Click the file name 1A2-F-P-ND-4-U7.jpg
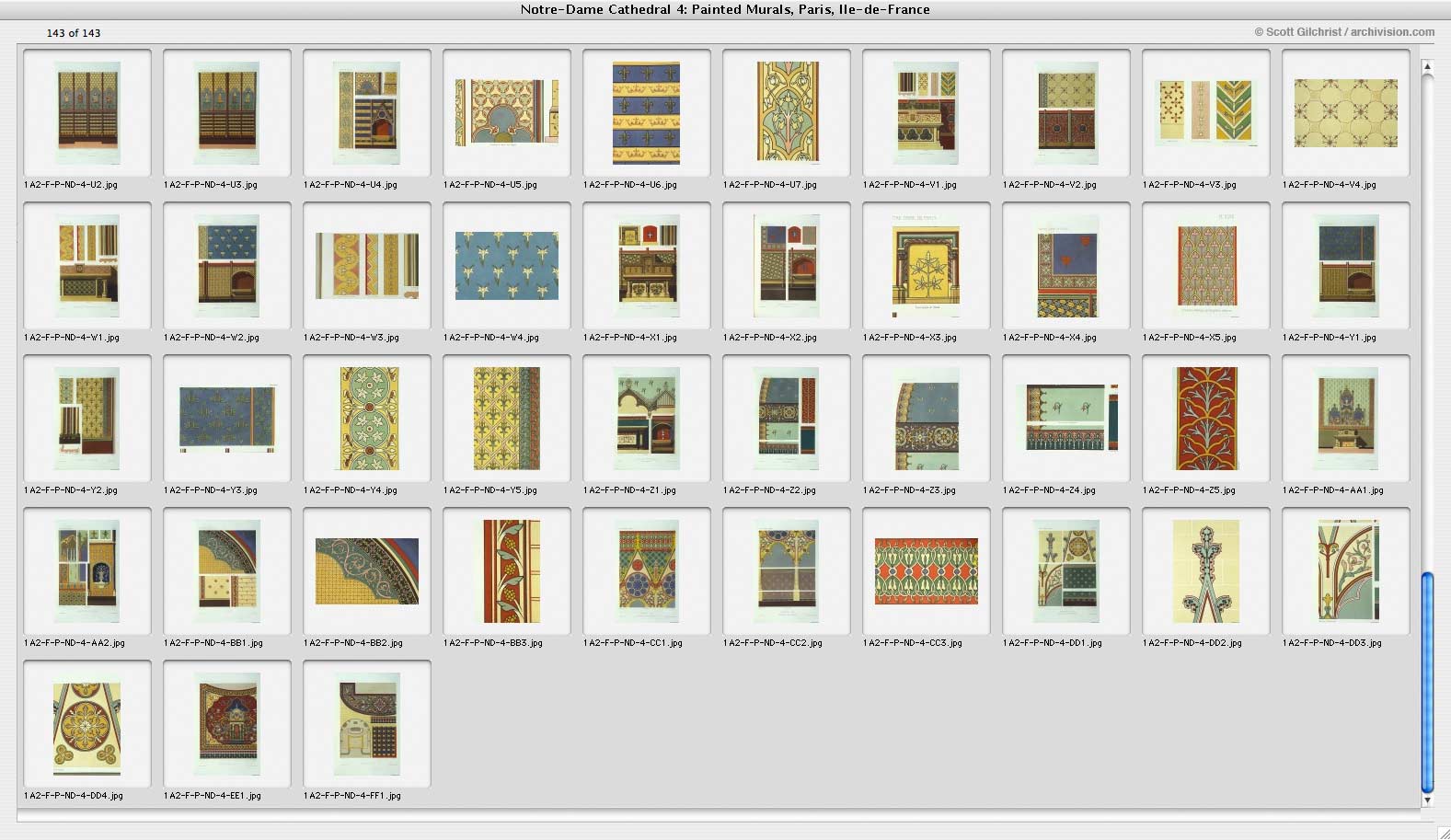 [770, 185]
